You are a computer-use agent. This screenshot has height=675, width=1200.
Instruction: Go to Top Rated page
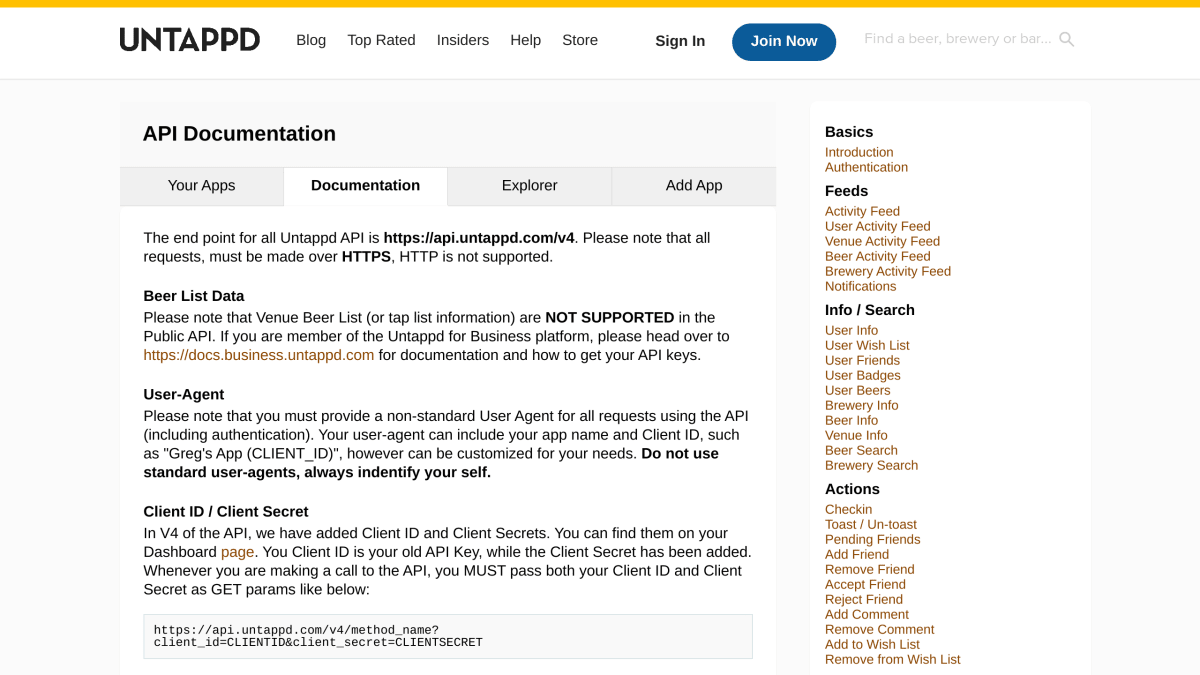pos(381,40)
